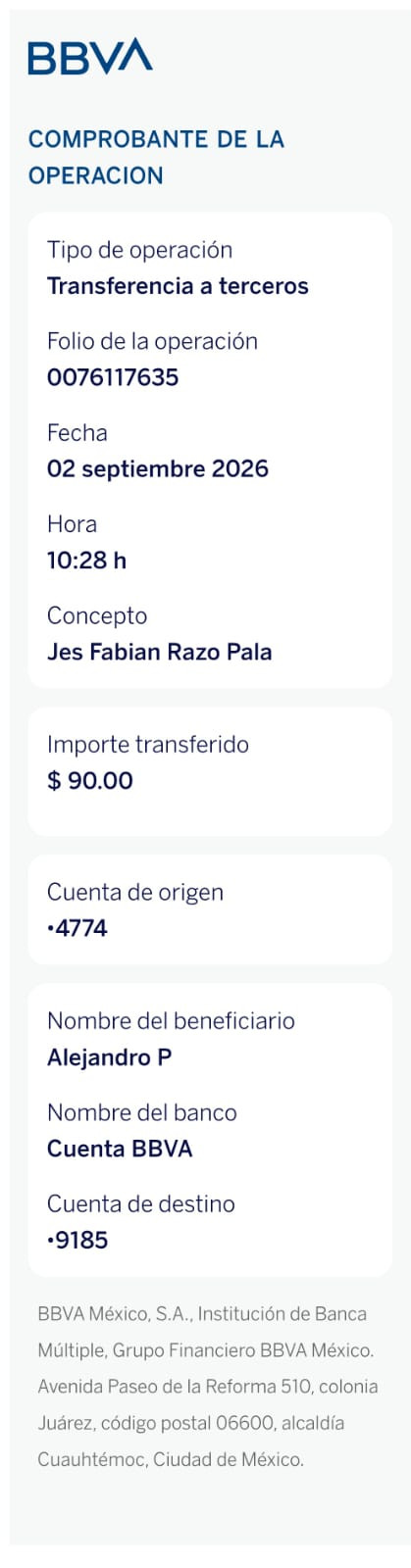This screenshot has width=411, height=1568.
Task: Click destination account •9185
Action: 77,1240
